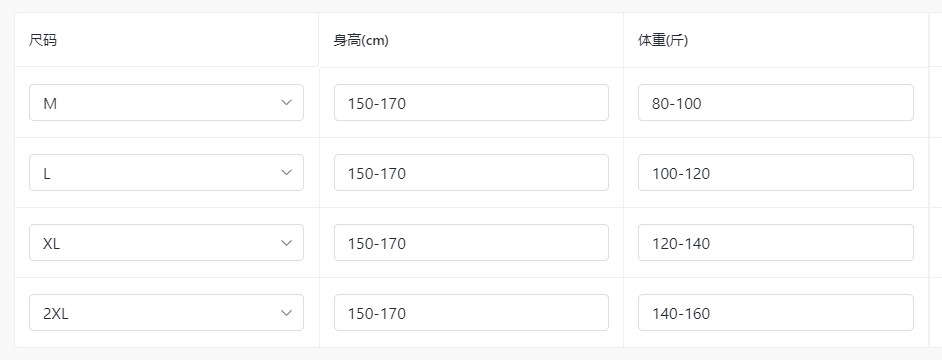This screenshot has height=360, width=942.
Task: Edit height field for size L row
Action: point(471,173)
